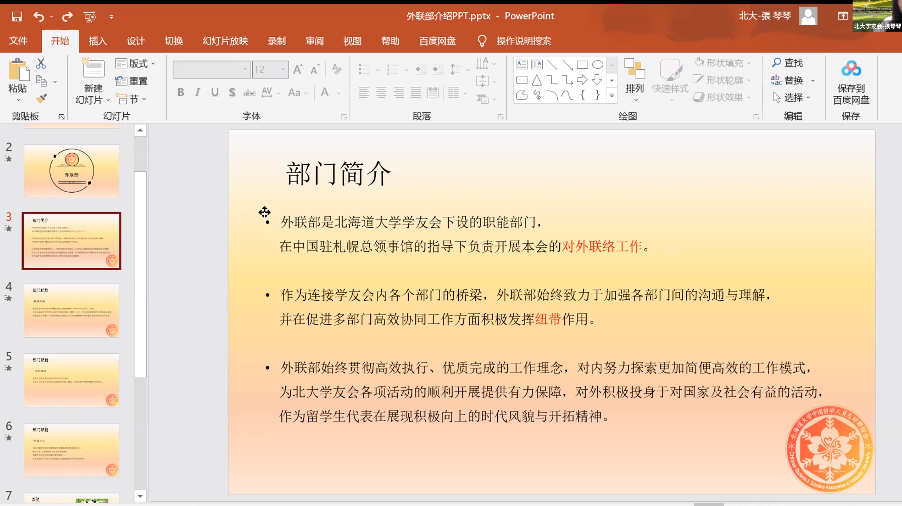Center align the text

click(x=381, y=92)
